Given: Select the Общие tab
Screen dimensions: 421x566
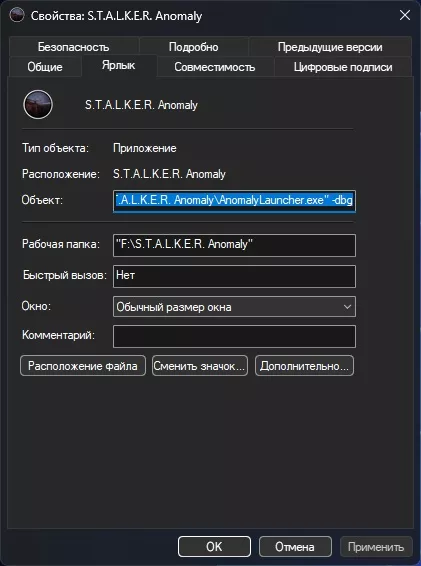Looking at the screenshot, I should (x=45, y=67).
